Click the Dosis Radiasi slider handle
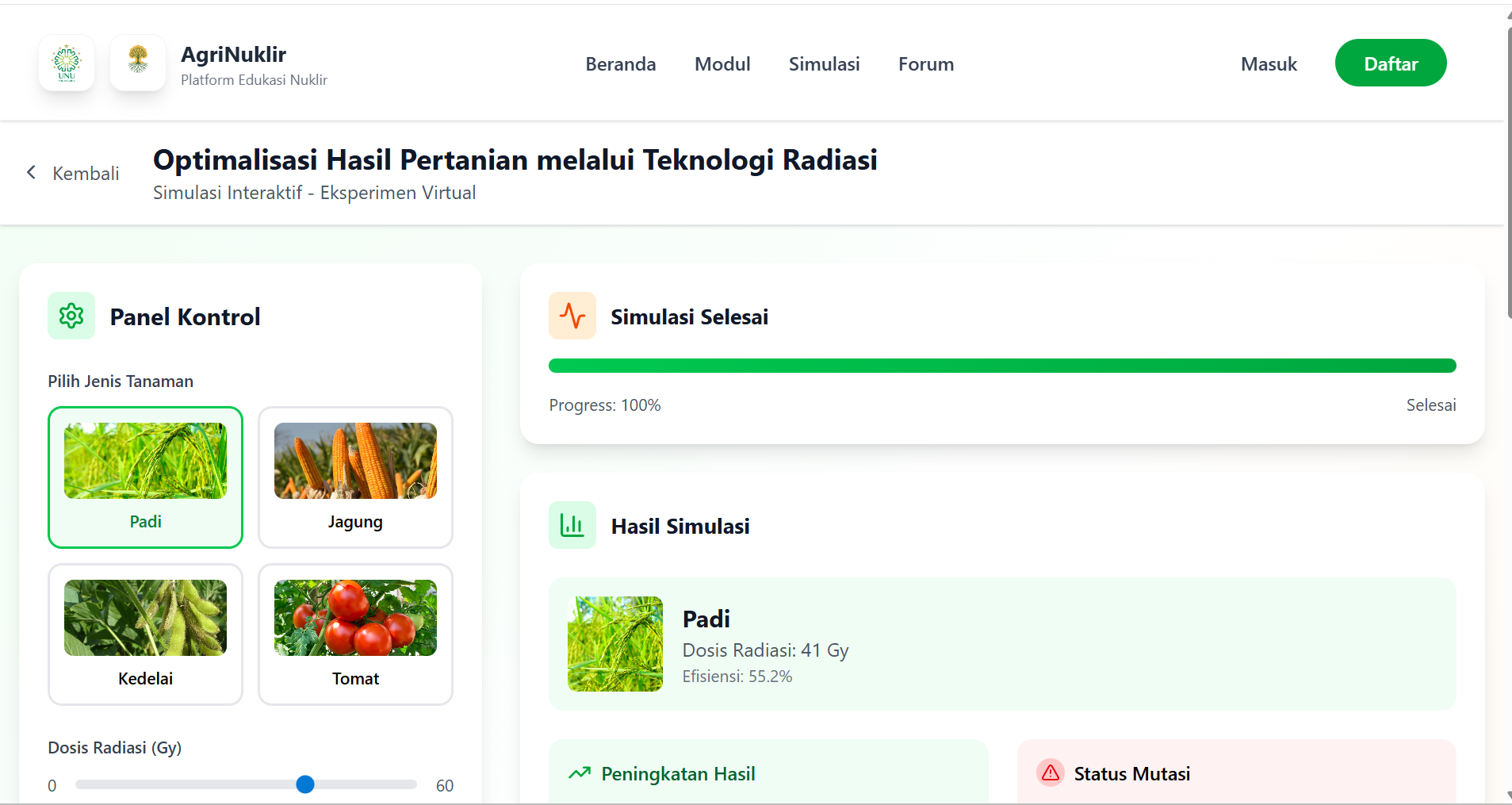 pyautogui.click(x=305, y=784)
